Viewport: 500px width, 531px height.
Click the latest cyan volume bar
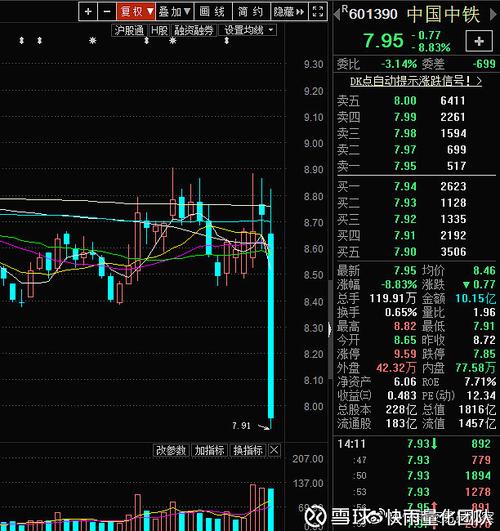(x=271, y=510)
